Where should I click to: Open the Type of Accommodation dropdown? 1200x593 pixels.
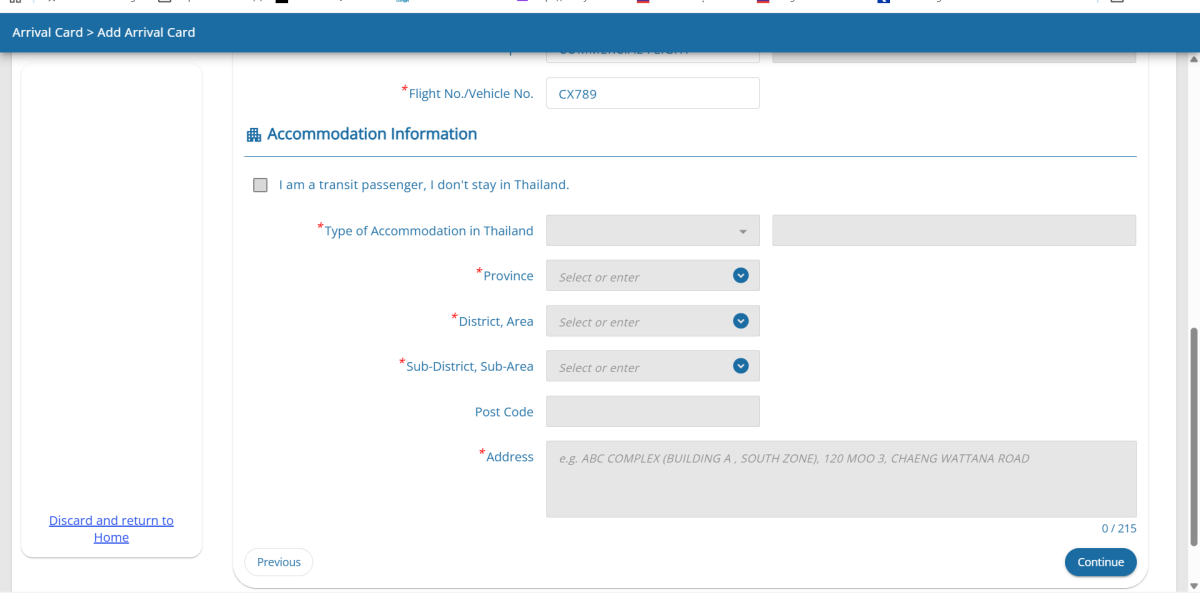pos(652,231)
